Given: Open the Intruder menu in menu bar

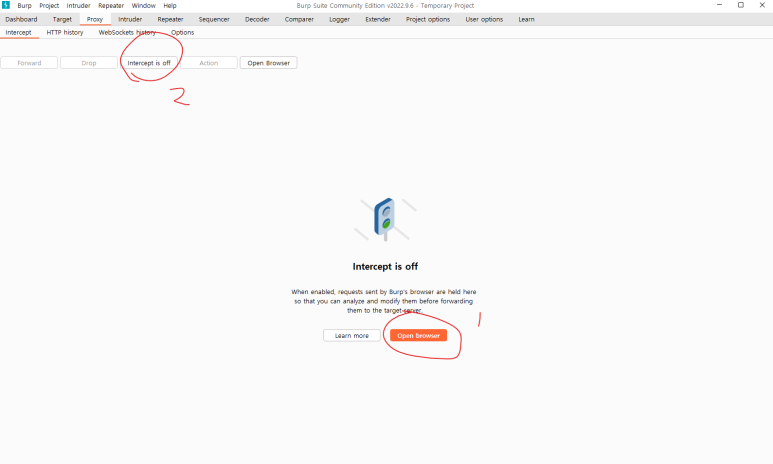Looking at the screenshot, I should click(78, 5).
